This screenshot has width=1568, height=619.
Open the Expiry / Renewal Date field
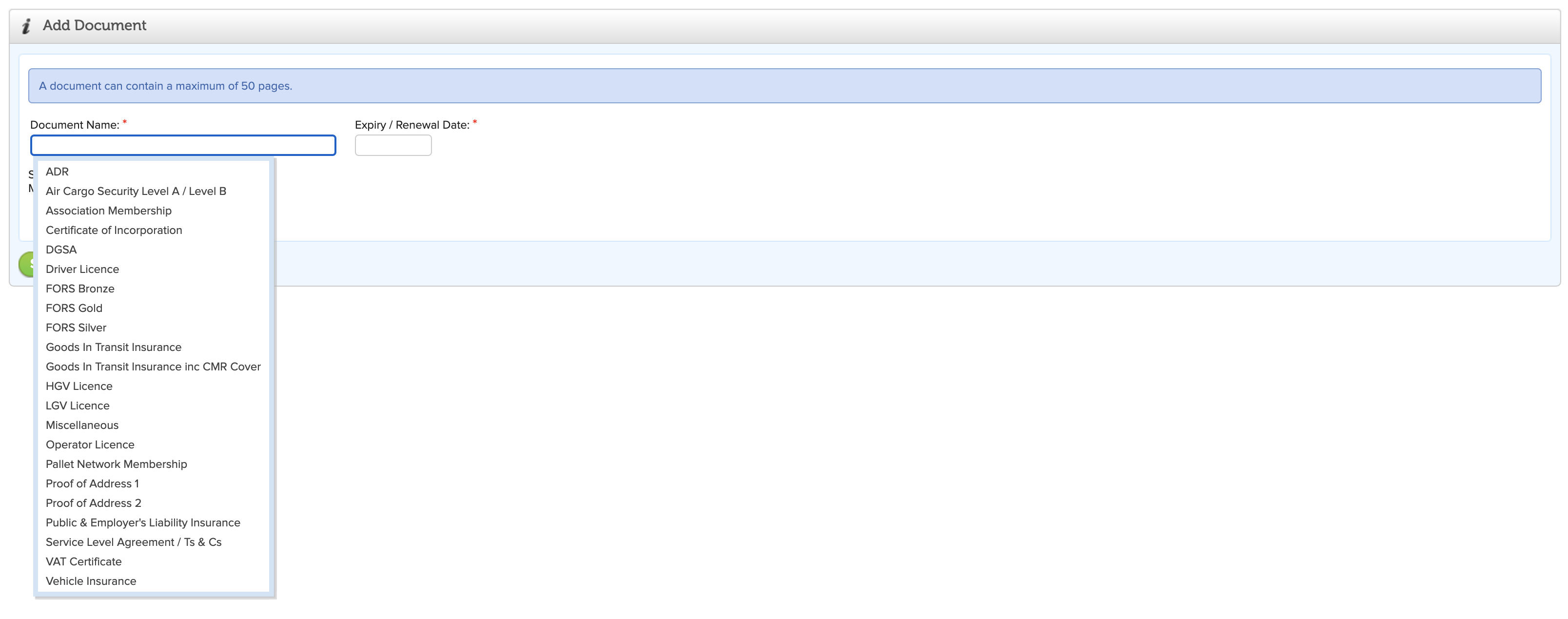[x=393, y=145]
